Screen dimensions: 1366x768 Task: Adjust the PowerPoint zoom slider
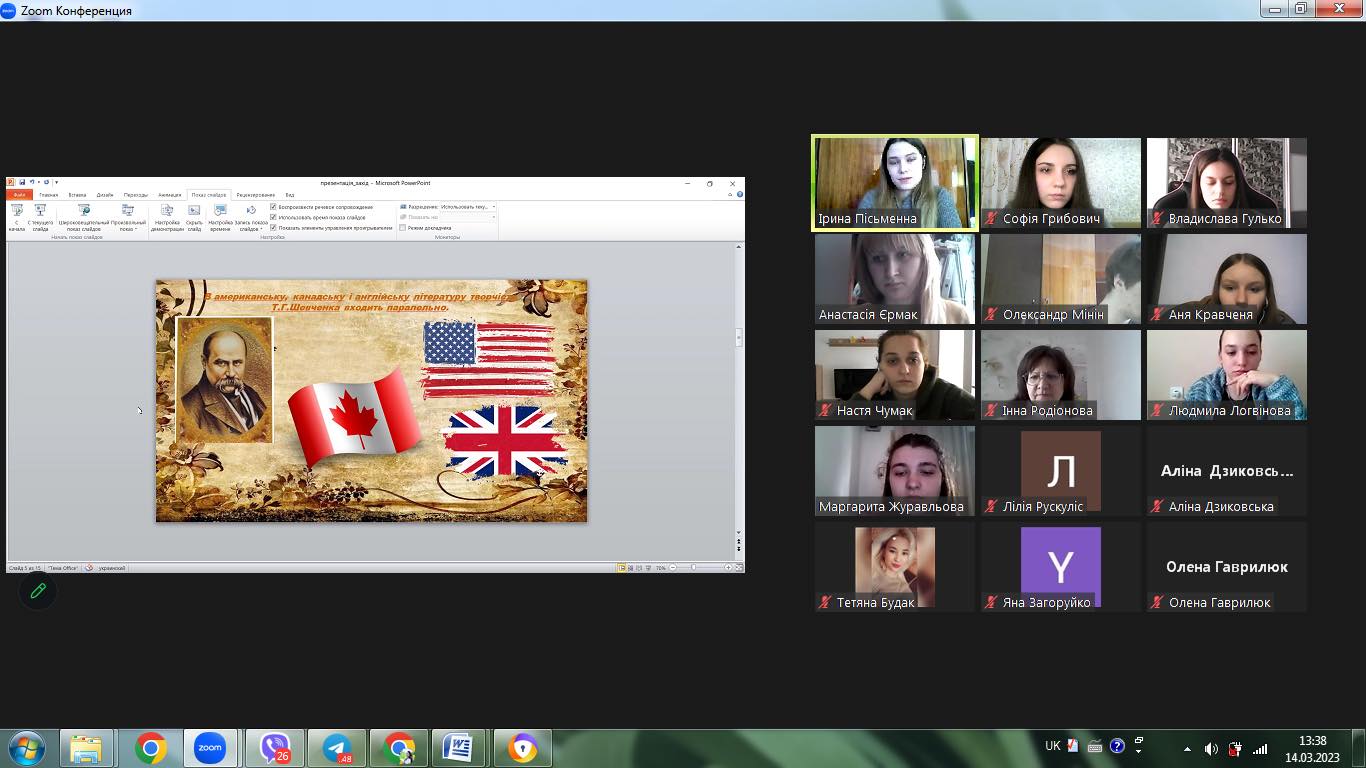(694, 568)
